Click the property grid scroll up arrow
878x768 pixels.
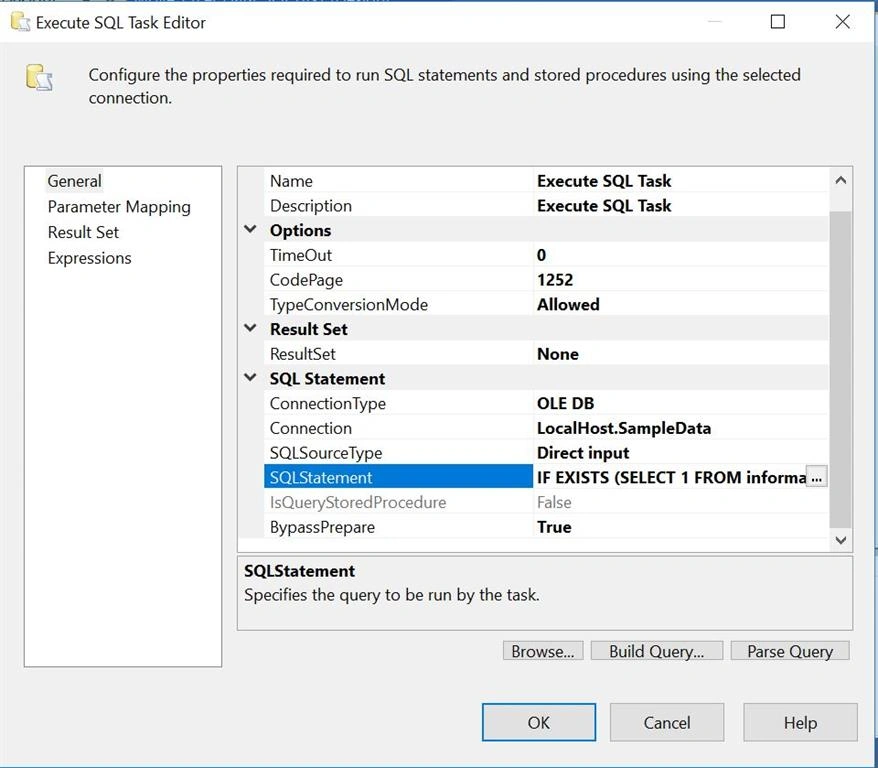(x=840, y=180)
